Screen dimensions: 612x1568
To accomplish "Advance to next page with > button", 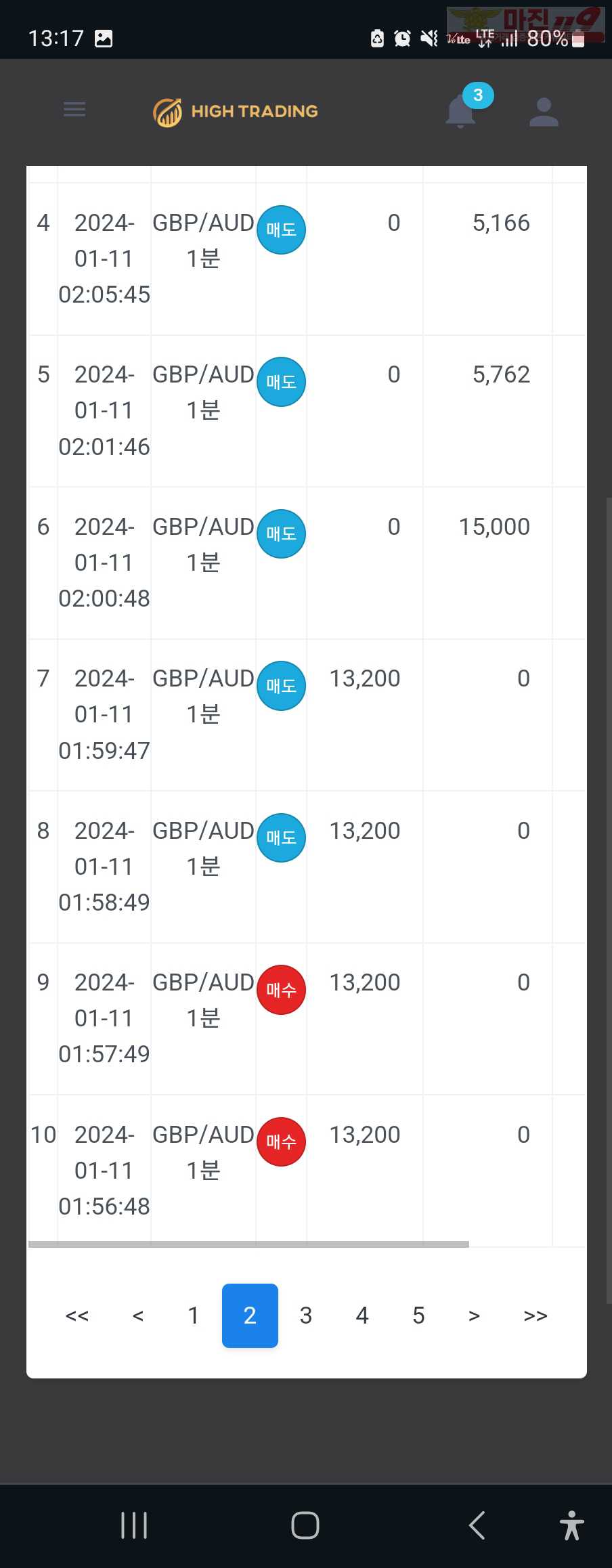I will [474, 1315].
